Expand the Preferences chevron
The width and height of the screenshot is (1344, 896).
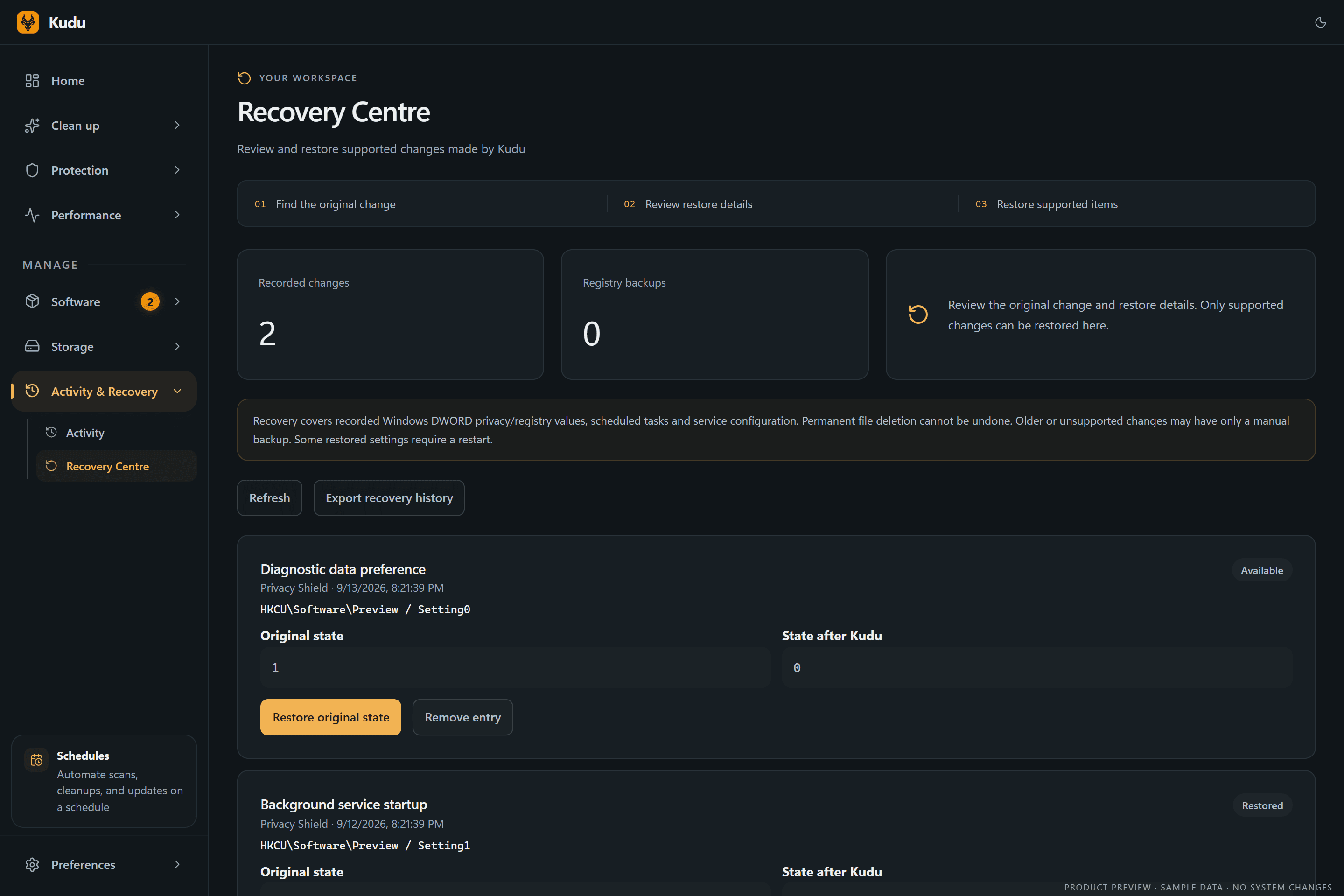click(177, 865)
